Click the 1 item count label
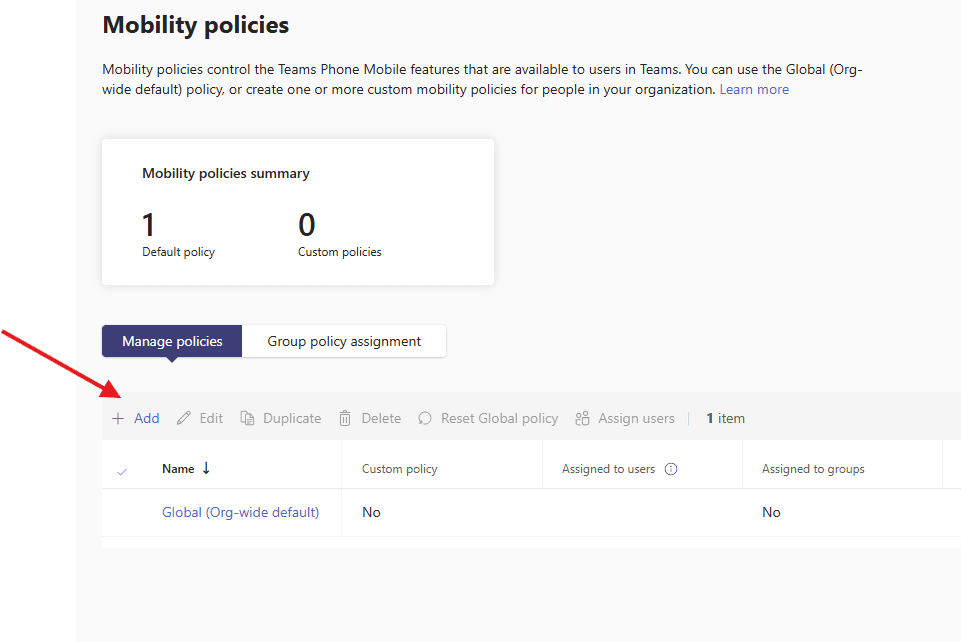The height and width of the screenshot is (642, 961). click(725, 419)
